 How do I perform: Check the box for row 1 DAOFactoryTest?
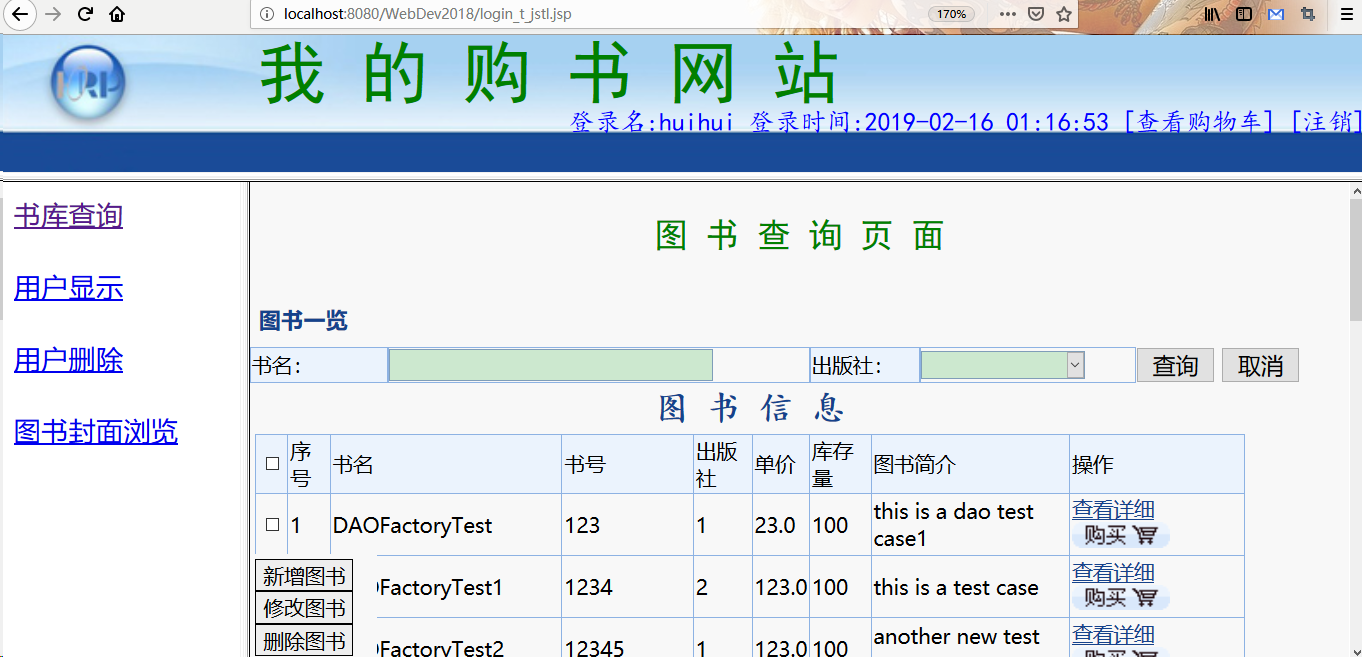(x=272, y=525)
